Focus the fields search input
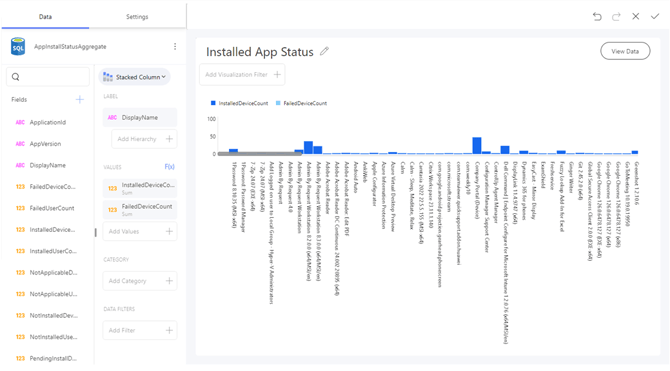The image size is (670, 371). tap(48, 77)
